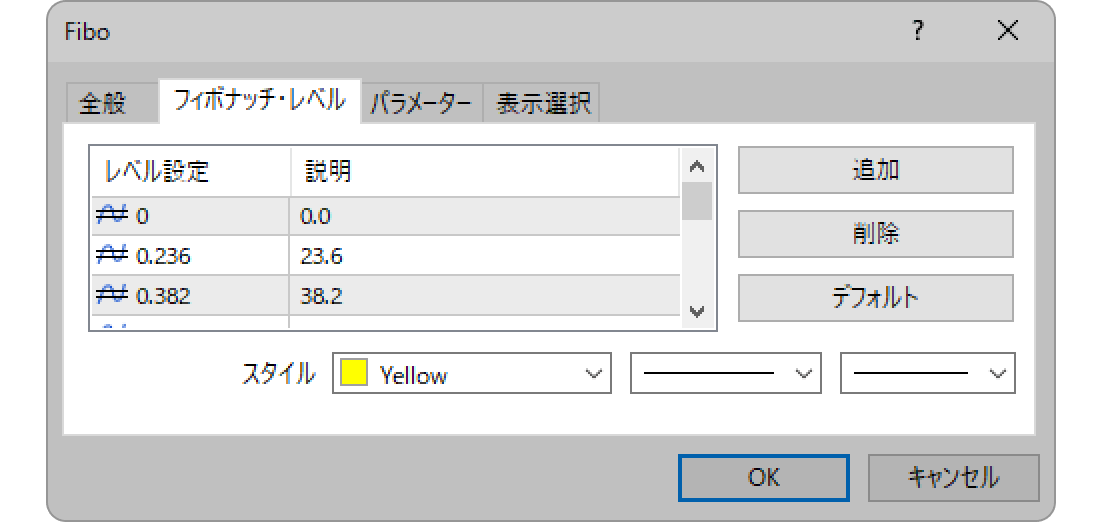The height and width of the screenshot is (522, 1100).
Task: Click the デフォルト button
Action: point(876,297)
